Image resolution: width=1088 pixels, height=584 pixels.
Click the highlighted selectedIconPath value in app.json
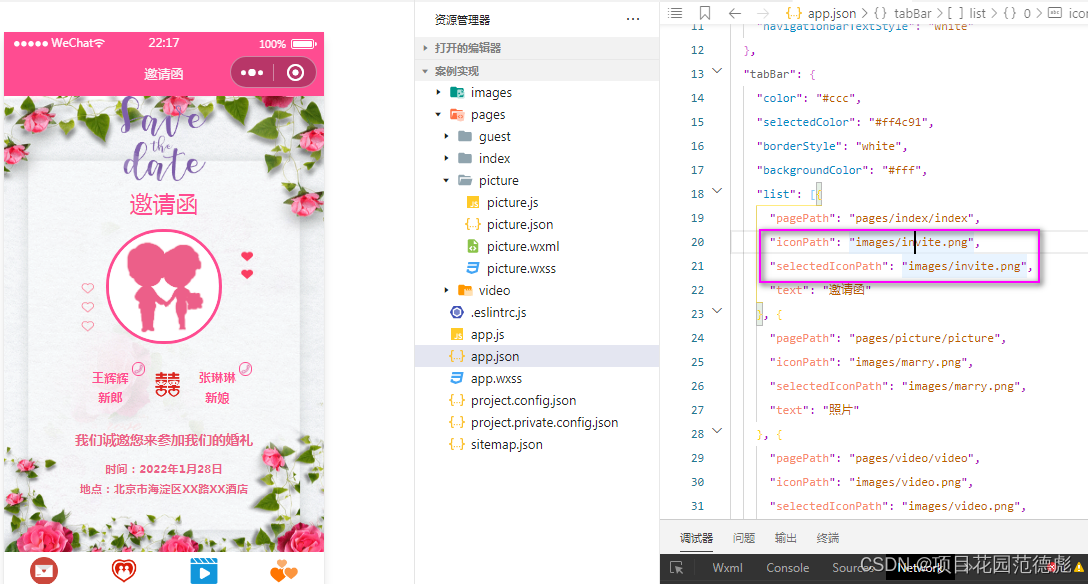tap(967, 265)
